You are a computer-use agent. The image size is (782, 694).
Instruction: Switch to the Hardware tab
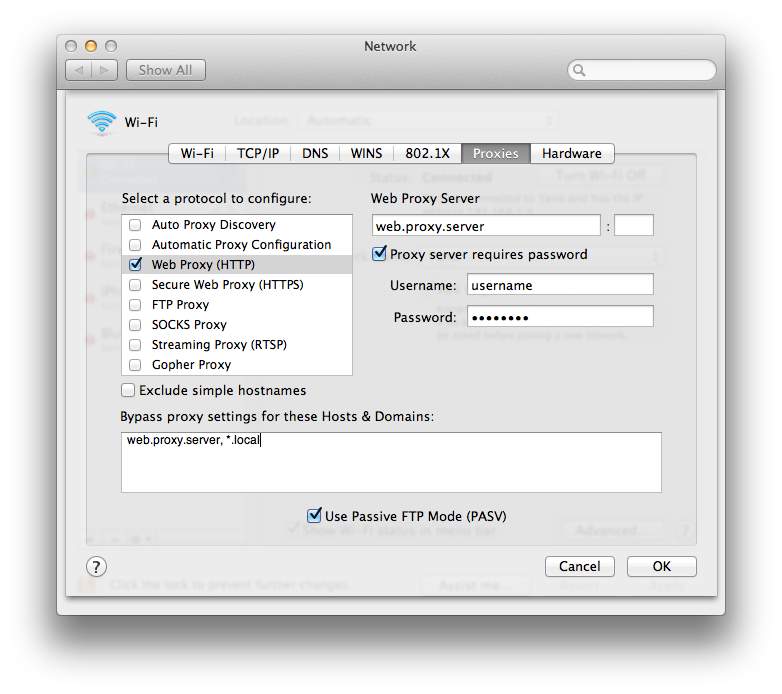tap(572, 153)
